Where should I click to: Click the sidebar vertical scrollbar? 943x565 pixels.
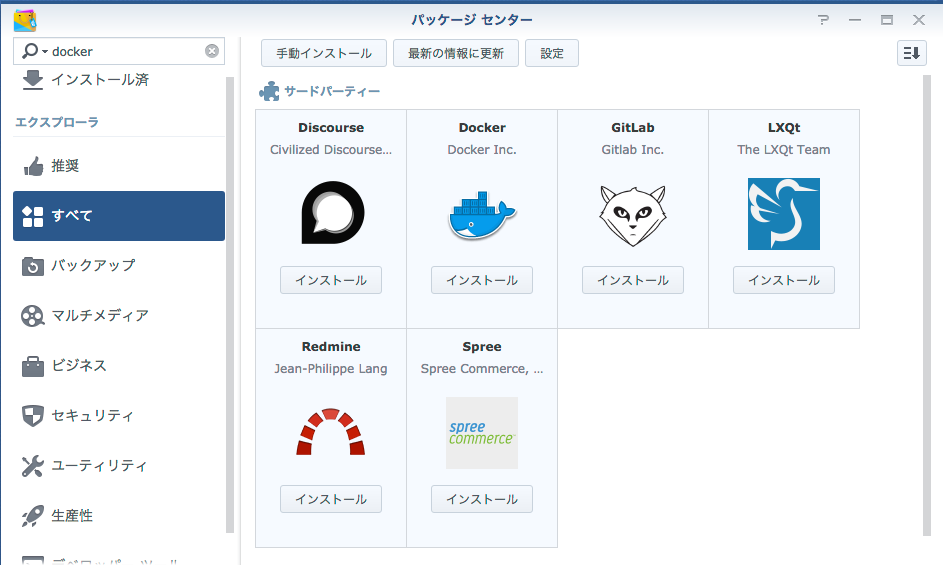point(230,300)
